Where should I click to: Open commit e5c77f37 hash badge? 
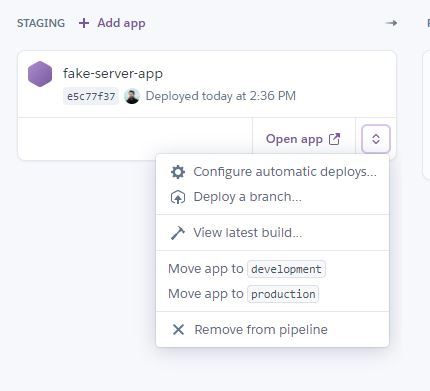91,96
